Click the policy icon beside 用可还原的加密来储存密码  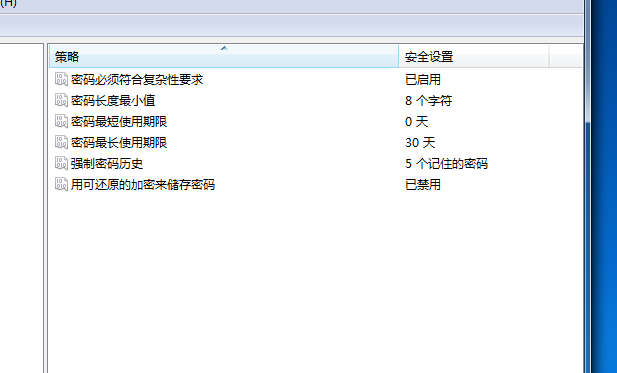click(61, 184)
